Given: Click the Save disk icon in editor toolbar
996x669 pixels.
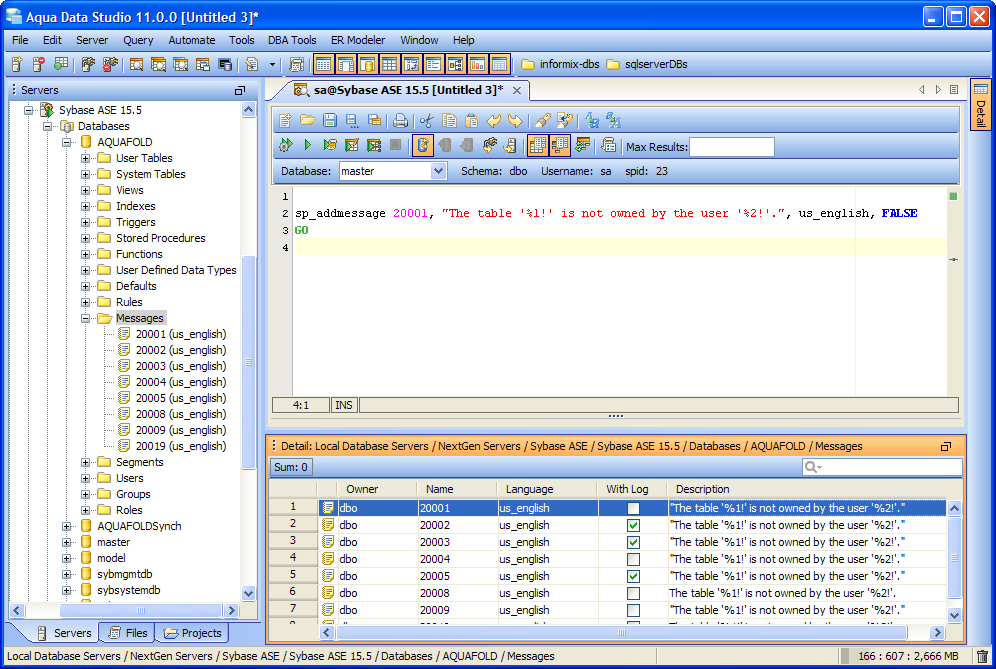Looking at the screenshot, I should point(329,120).
